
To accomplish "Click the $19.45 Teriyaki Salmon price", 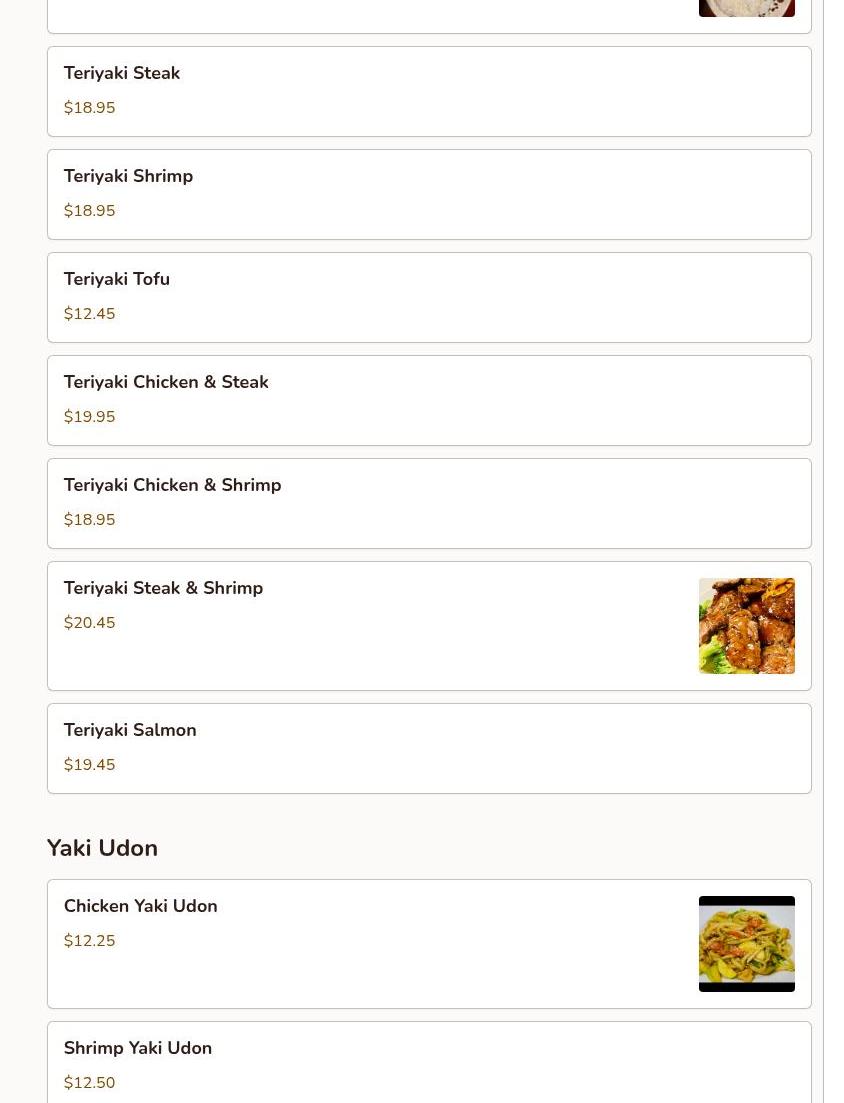I will click(x=89, y=765).
